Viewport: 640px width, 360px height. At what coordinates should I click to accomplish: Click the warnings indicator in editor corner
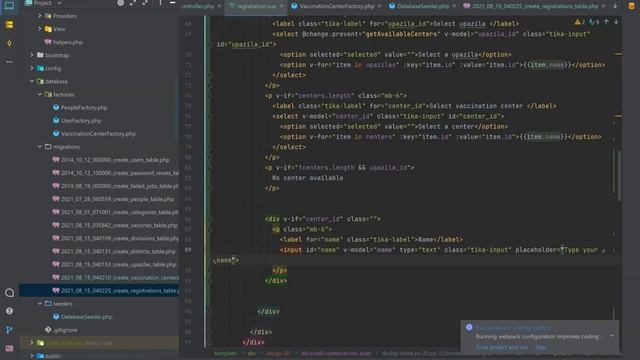point(580,22)
